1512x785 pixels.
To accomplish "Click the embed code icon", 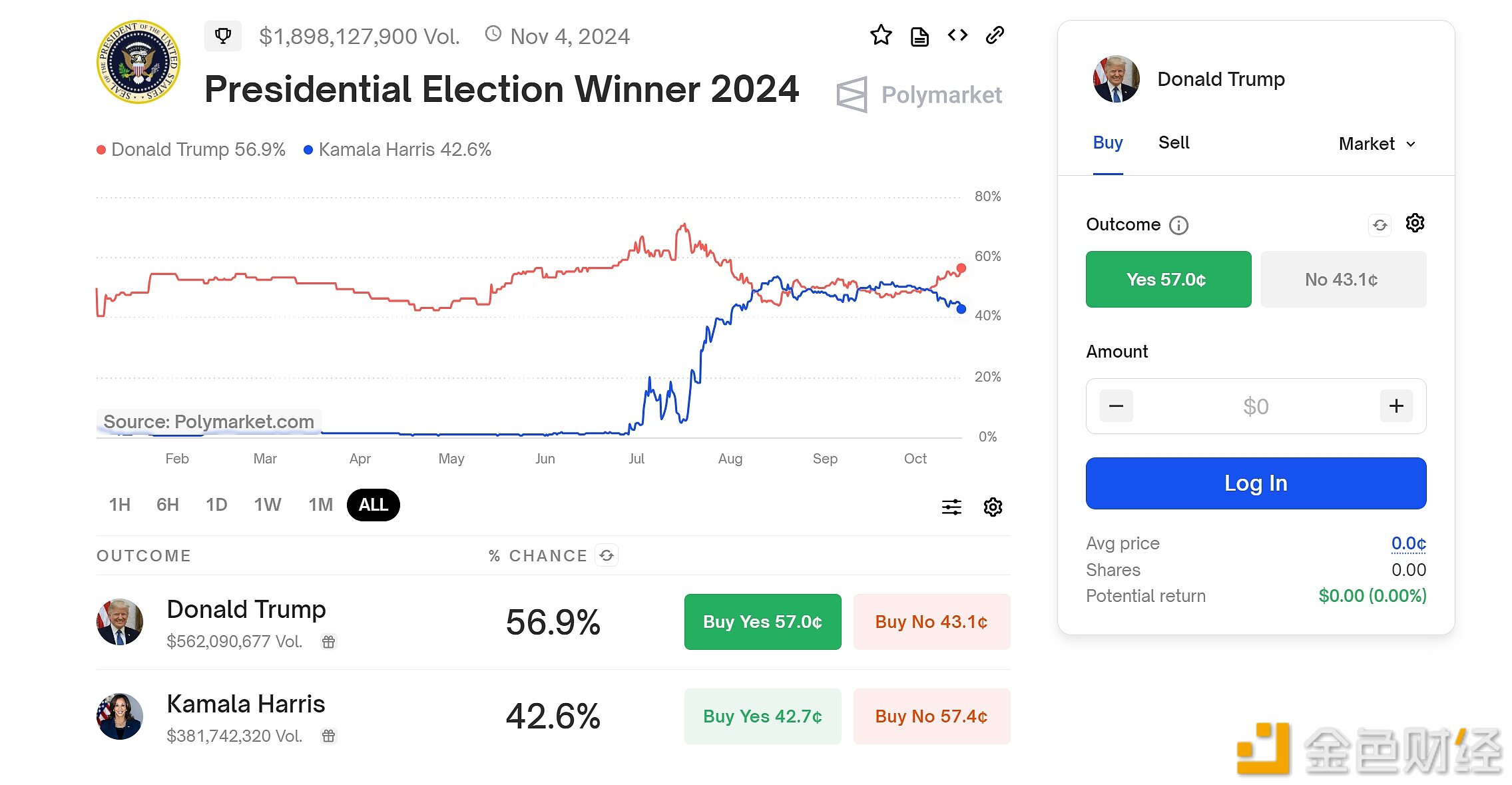I will coord(956,36).
